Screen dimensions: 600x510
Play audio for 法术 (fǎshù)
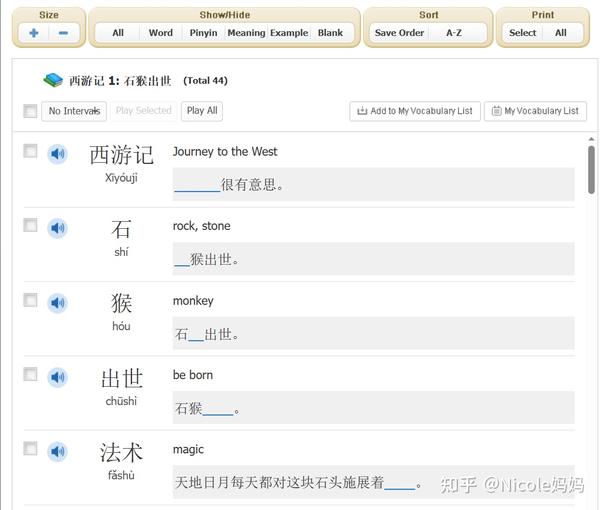point(57,451)
